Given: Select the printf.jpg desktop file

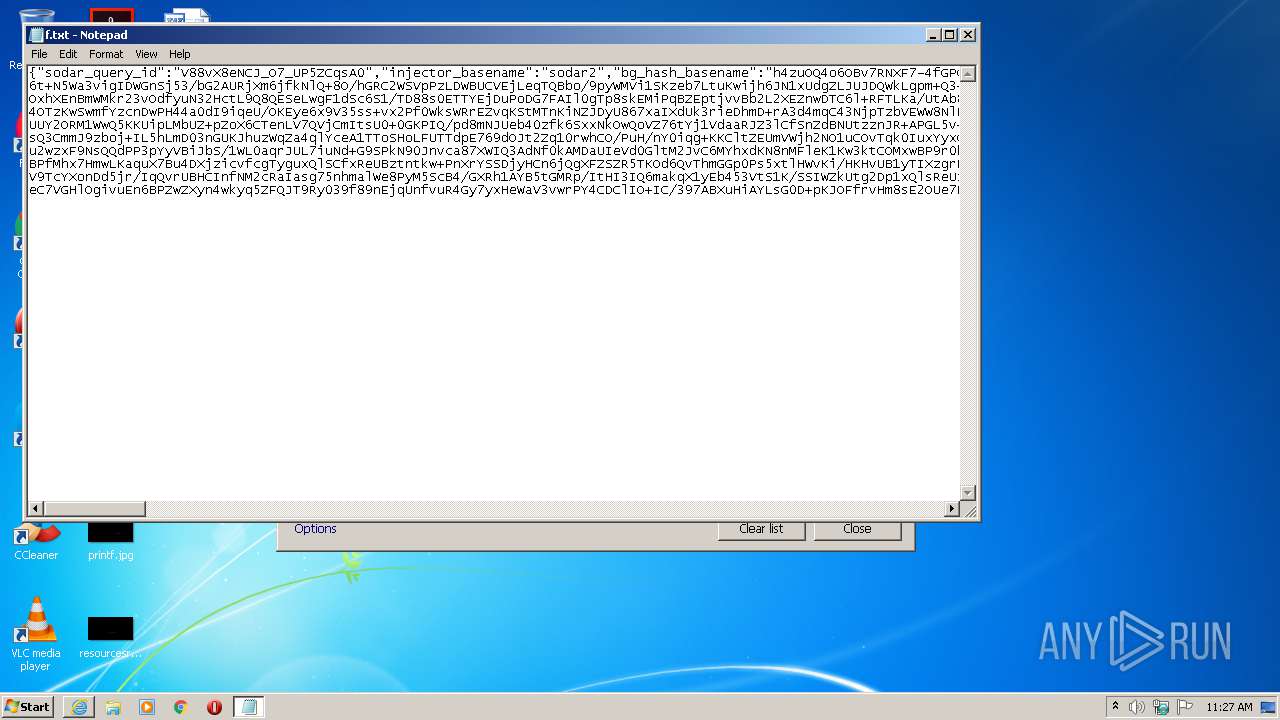Looking at the screenshot, I should pos(110,541).
